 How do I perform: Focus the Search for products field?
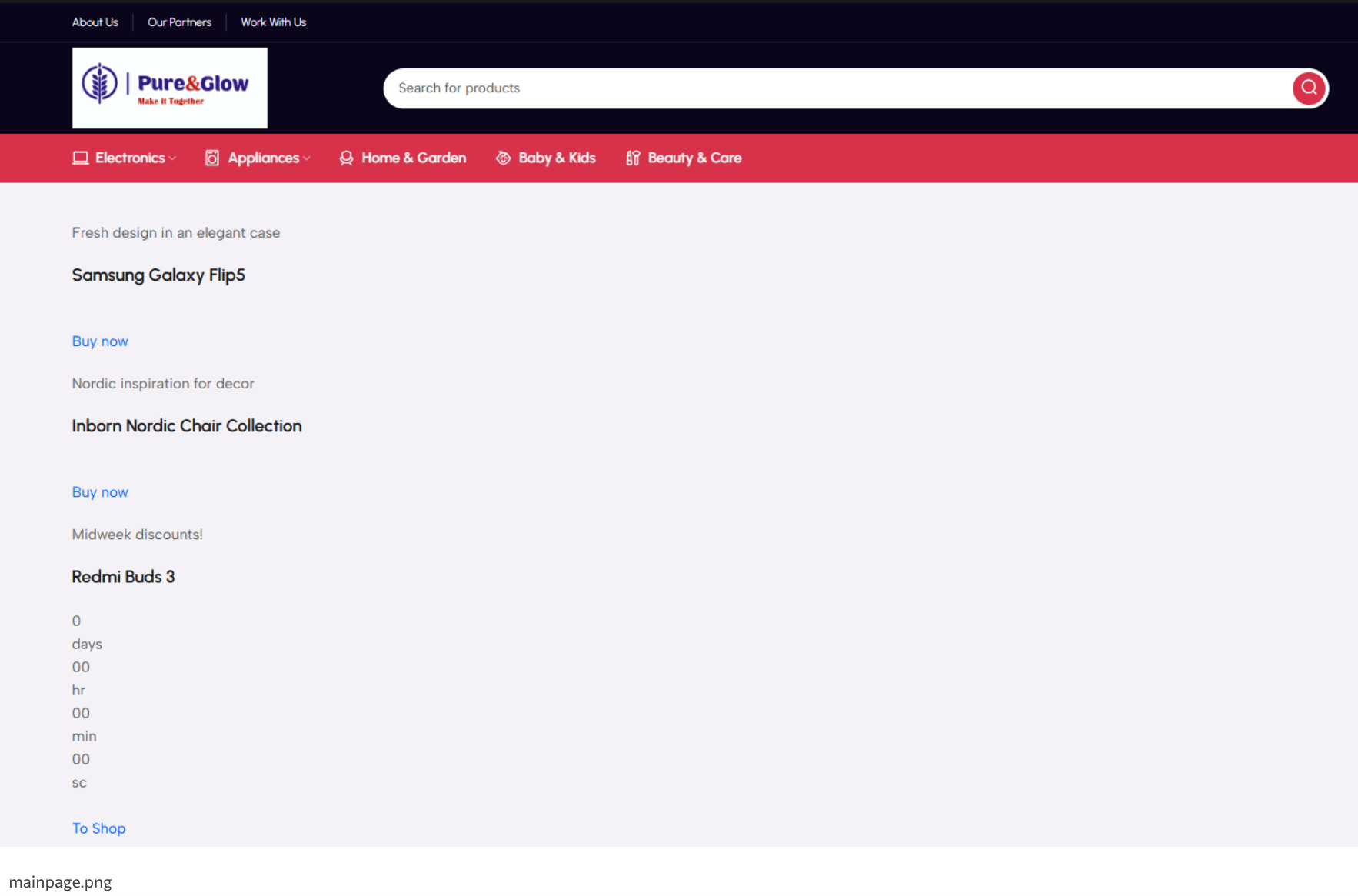(x=838, y=88)
